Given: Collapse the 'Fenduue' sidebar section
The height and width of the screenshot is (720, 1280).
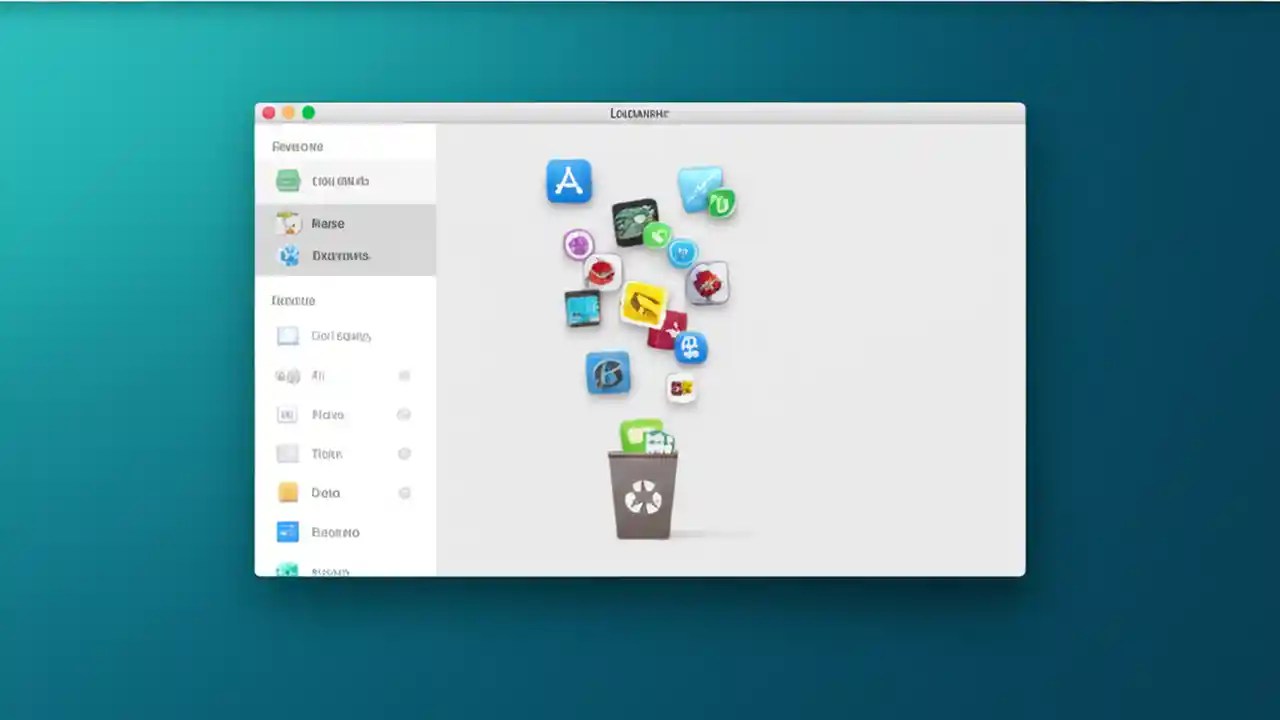Looking at the screenshot, I should coord(293,300).
